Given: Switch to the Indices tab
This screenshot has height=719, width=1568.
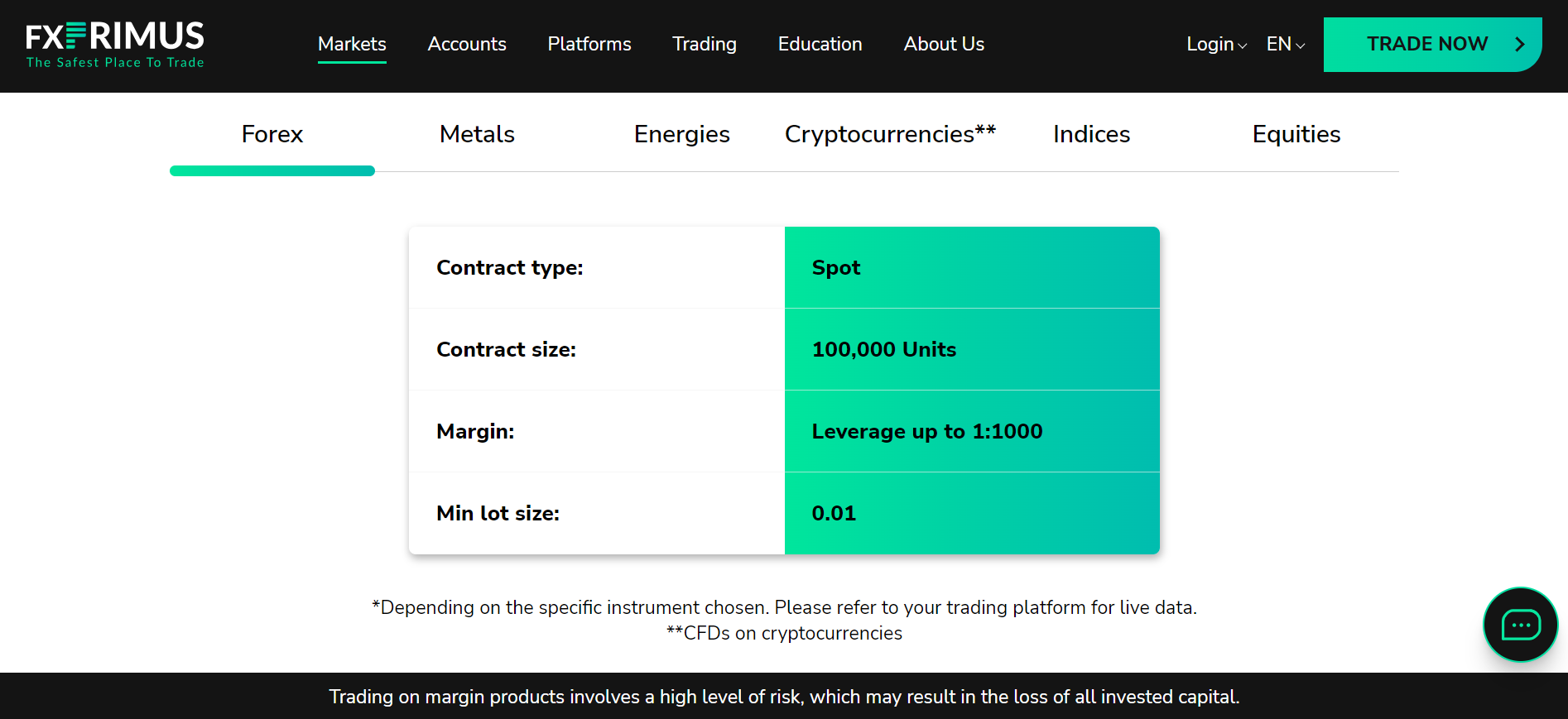Looking at the screenshot, I should (x=1092, y=134).
